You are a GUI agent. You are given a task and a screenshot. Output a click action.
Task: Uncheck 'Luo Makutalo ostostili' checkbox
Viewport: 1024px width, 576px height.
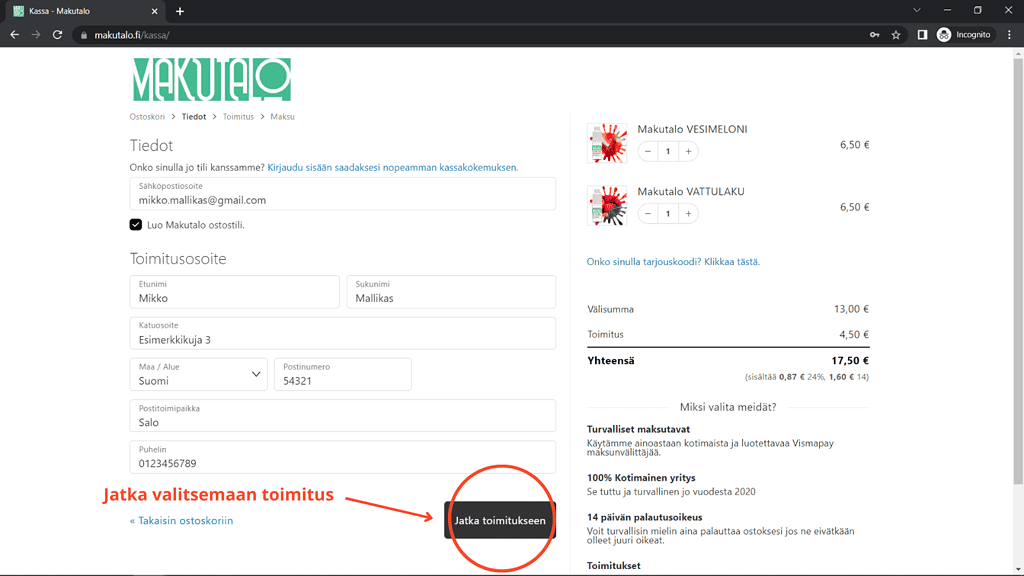[136, 225]
